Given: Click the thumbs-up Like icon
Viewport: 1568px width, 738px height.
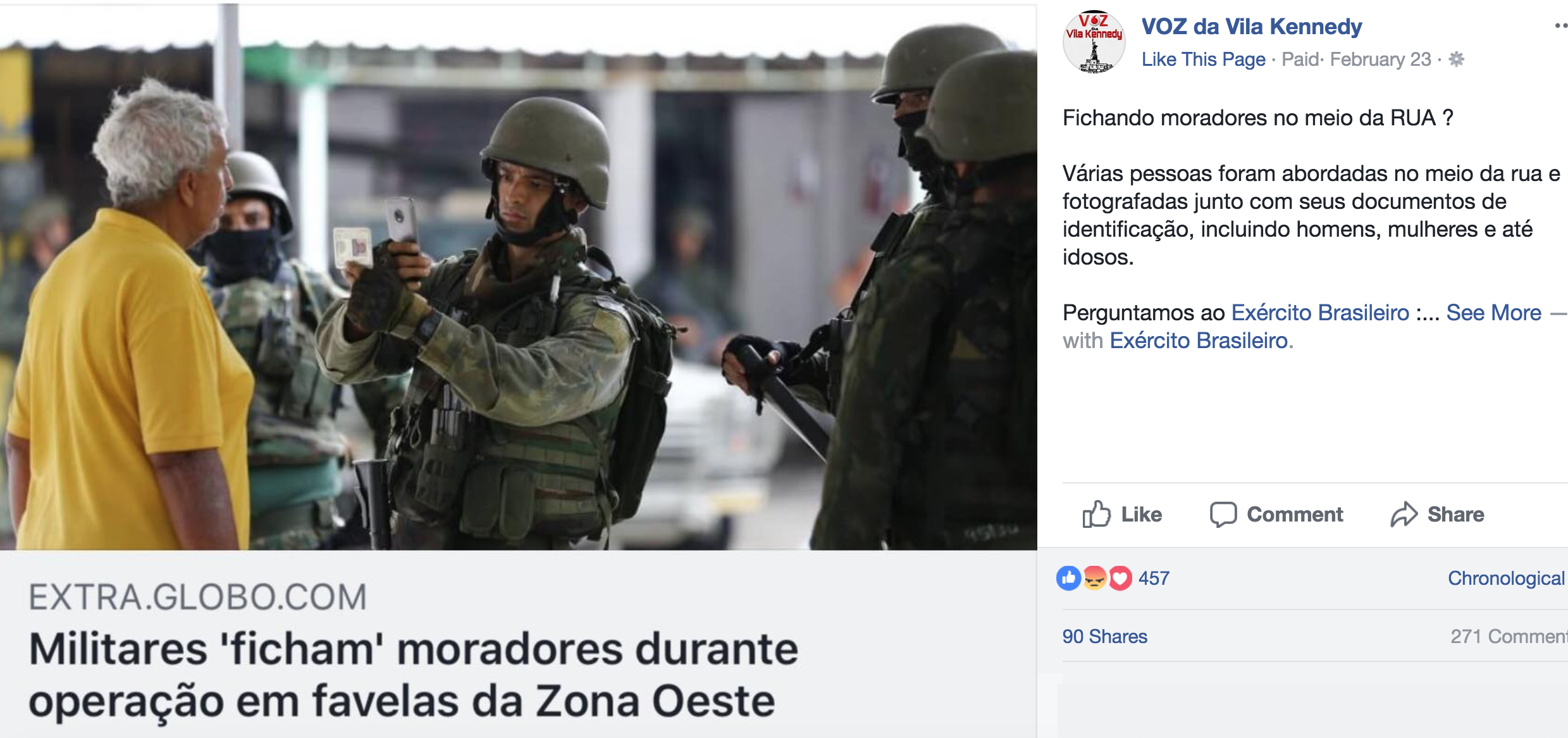Looking at the screenshot, I should [1096, 514].
